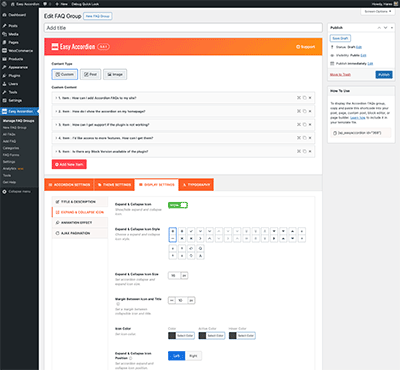Move Publish box down with arrow icon
The image size is (400, 370).
pyautogui.click(x=385, y=28)
